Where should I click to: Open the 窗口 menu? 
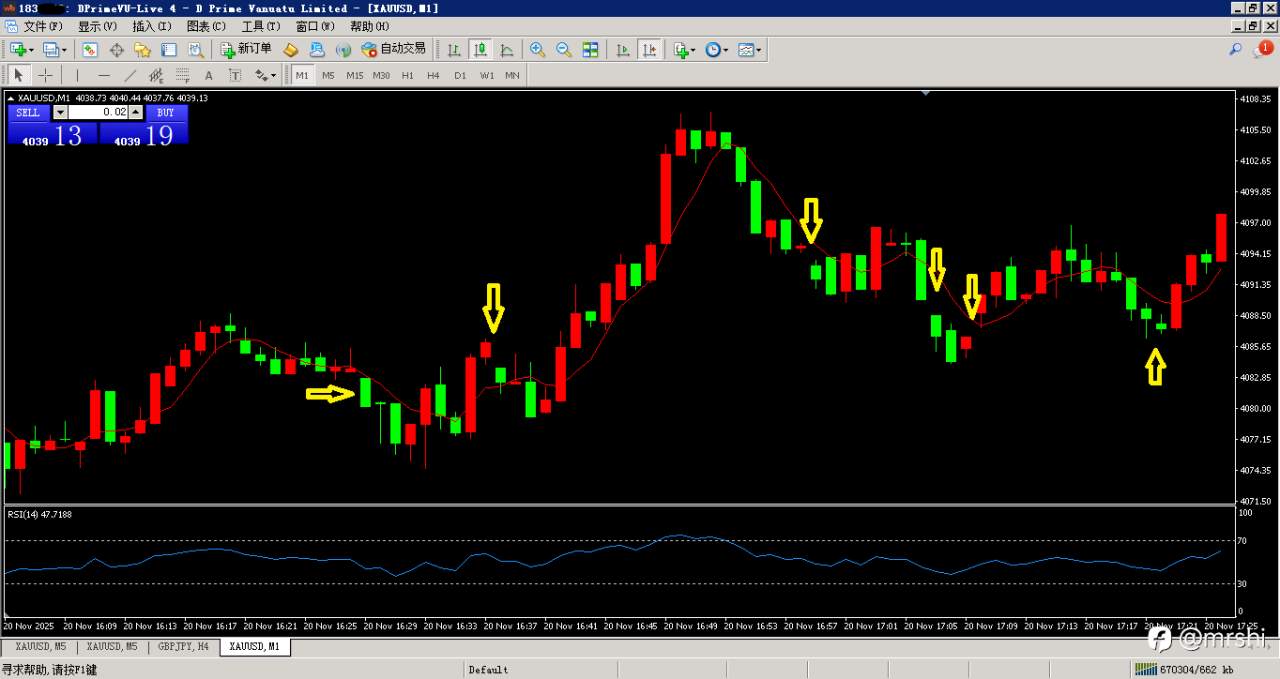pos(315,27)
